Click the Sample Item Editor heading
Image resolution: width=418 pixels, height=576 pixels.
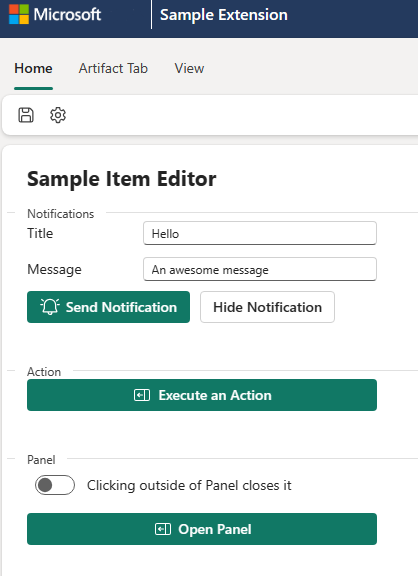pos(122,179)
